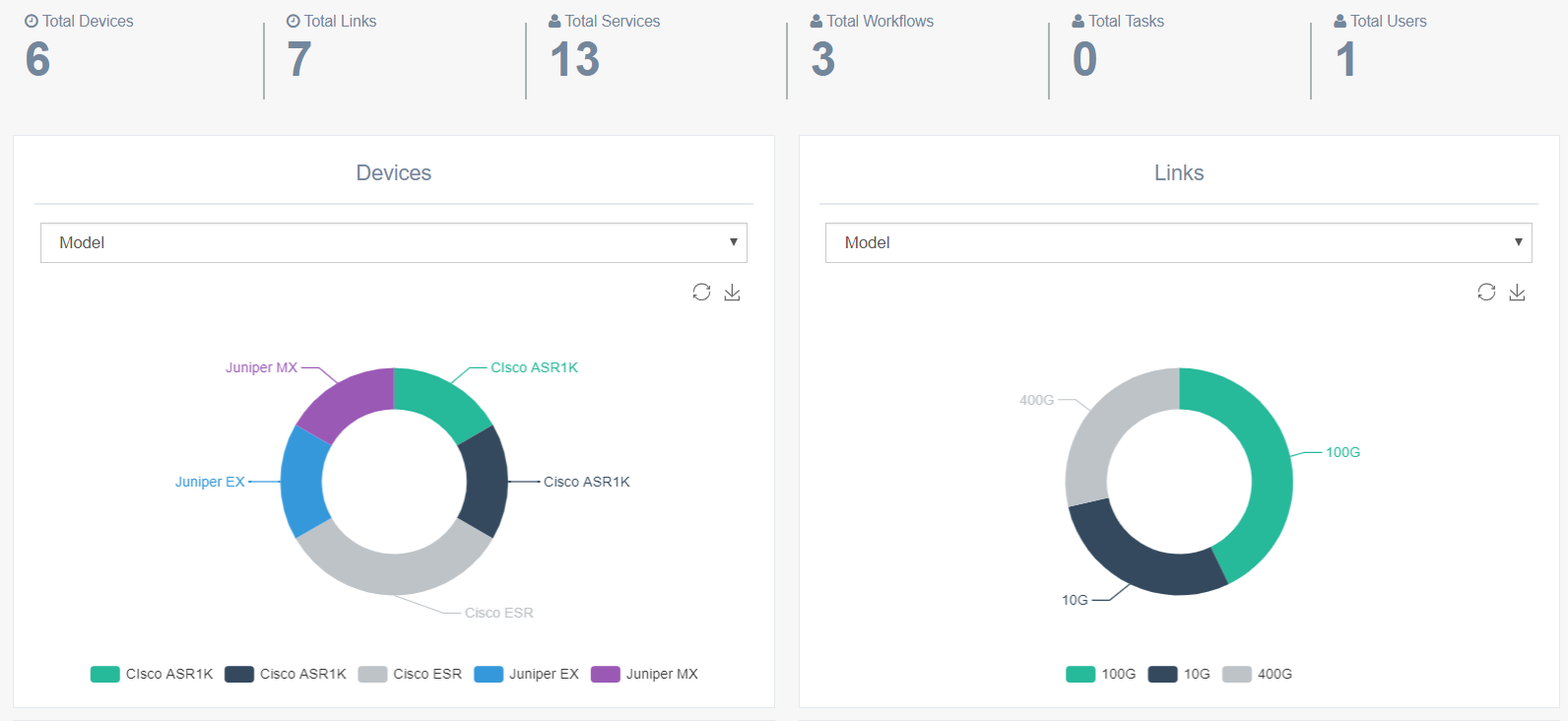Click the Total Workflows count 3
This screenshot has width=1568, height=721.
click(823, 59)
